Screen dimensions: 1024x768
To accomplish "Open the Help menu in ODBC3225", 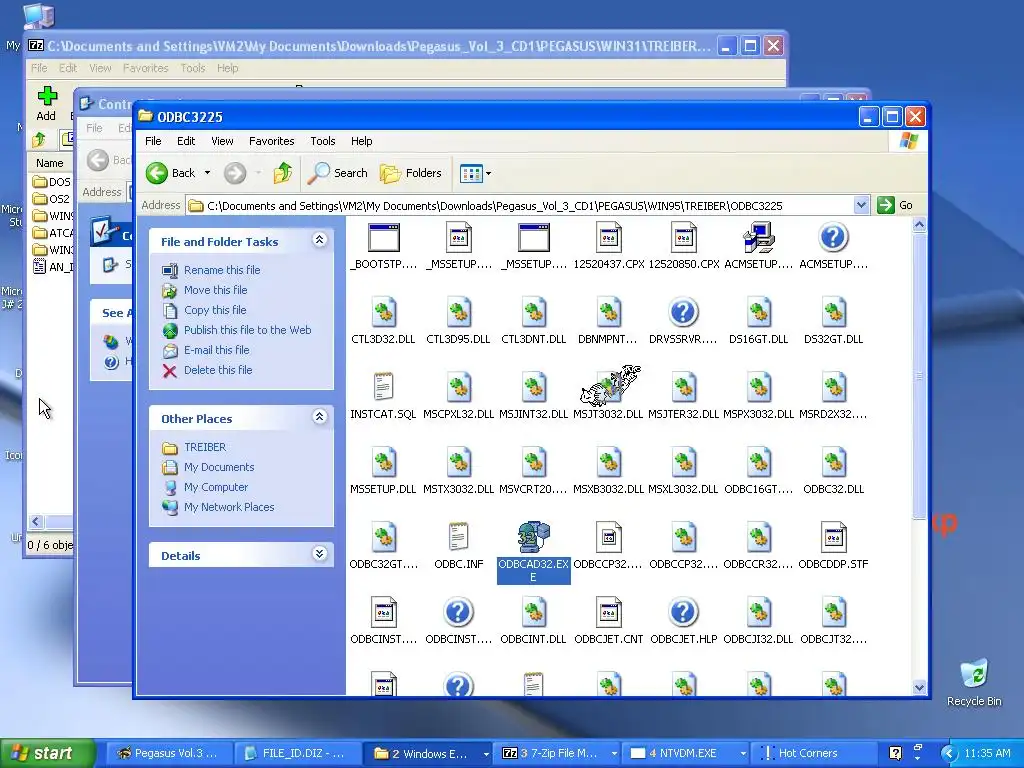I will (361, 141).
